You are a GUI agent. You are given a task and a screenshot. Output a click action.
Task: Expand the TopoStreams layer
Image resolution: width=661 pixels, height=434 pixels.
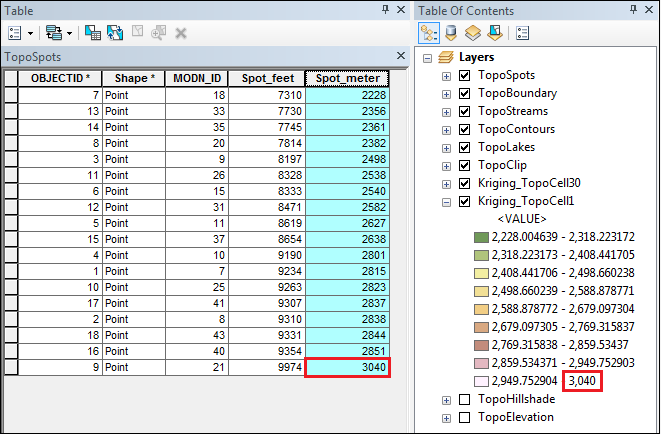pyautogui.click(x=446, y=113)
